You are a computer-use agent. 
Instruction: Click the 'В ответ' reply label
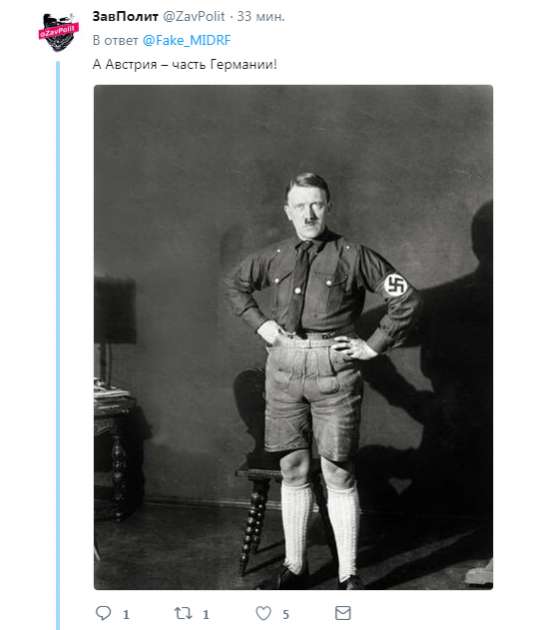tap(115, 41)
